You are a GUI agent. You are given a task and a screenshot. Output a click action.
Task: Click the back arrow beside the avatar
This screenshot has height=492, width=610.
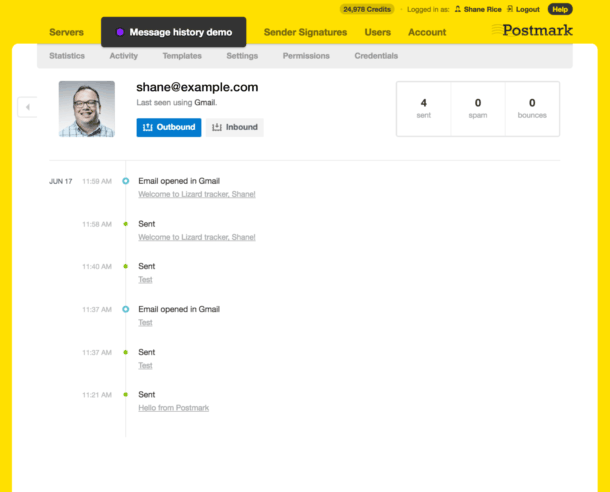[x=27, y=107]
